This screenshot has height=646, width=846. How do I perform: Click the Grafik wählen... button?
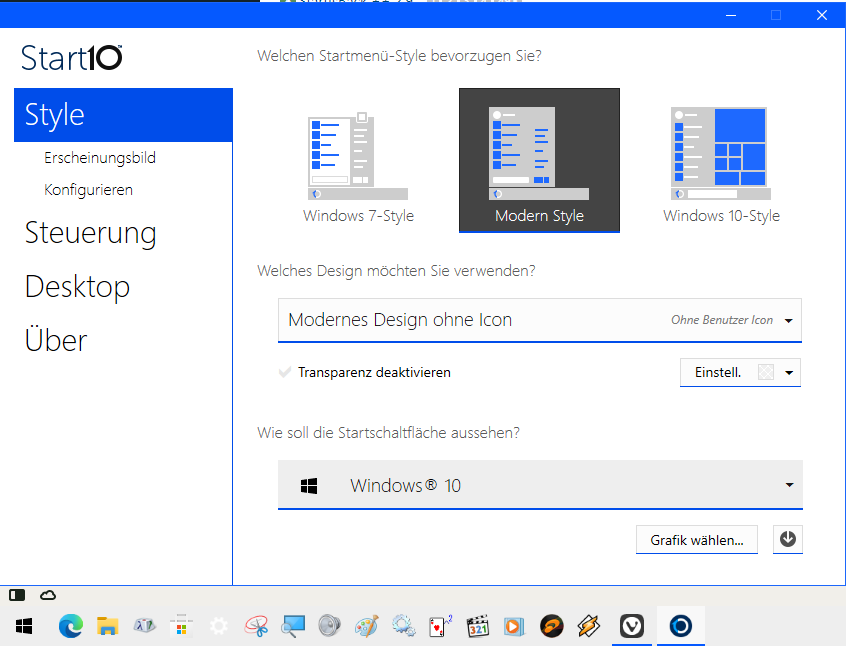coord(697,540)
